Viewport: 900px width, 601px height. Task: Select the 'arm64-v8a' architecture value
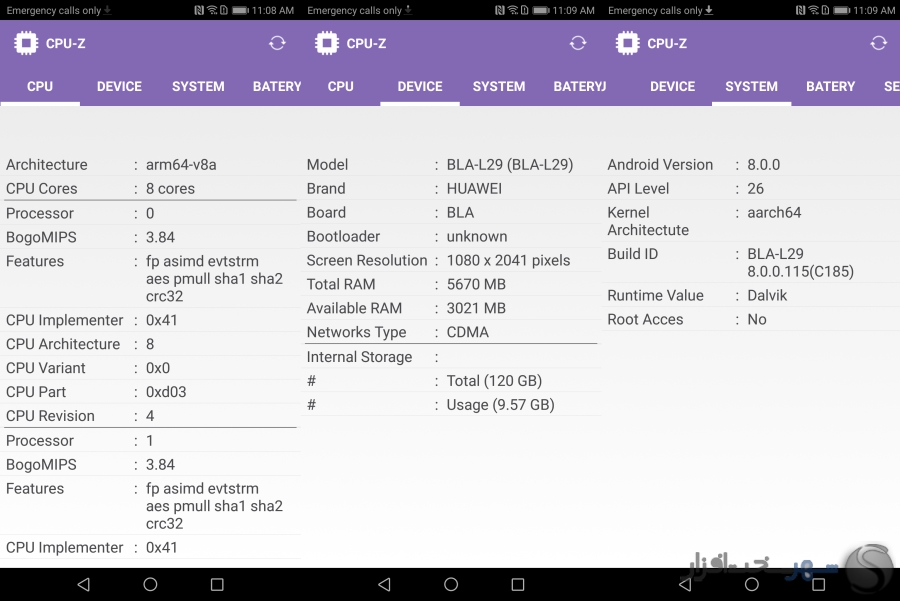click(181, 165)
